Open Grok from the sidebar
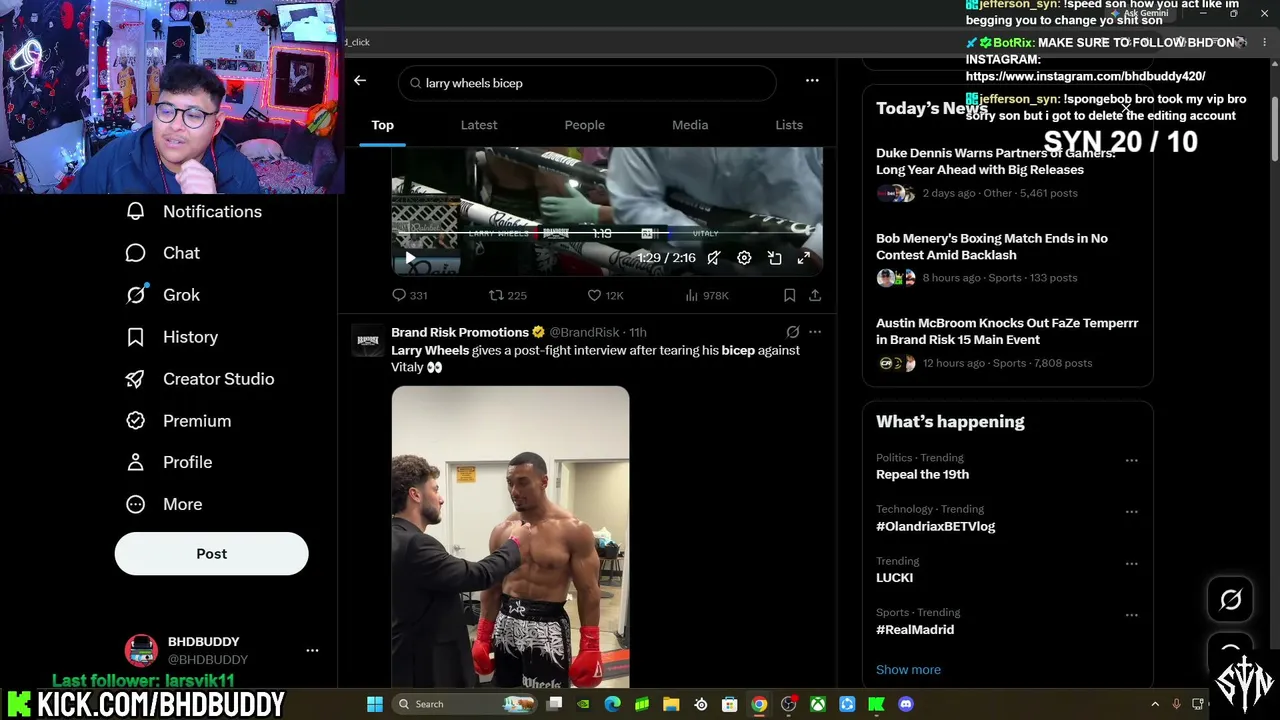Screen dimensions: 1280x720 point(162,295)
